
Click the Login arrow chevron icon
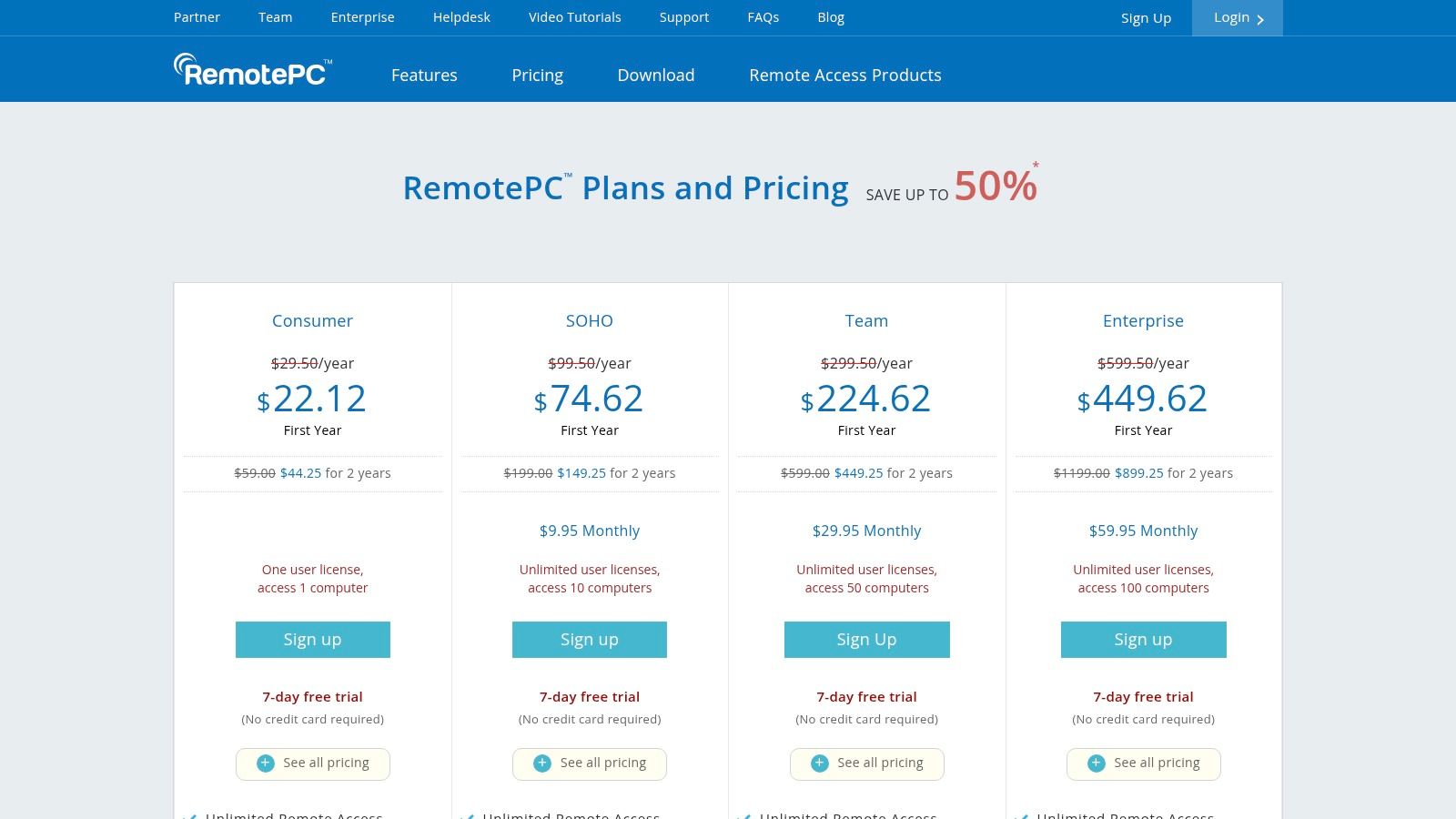tap(1260, 19)
